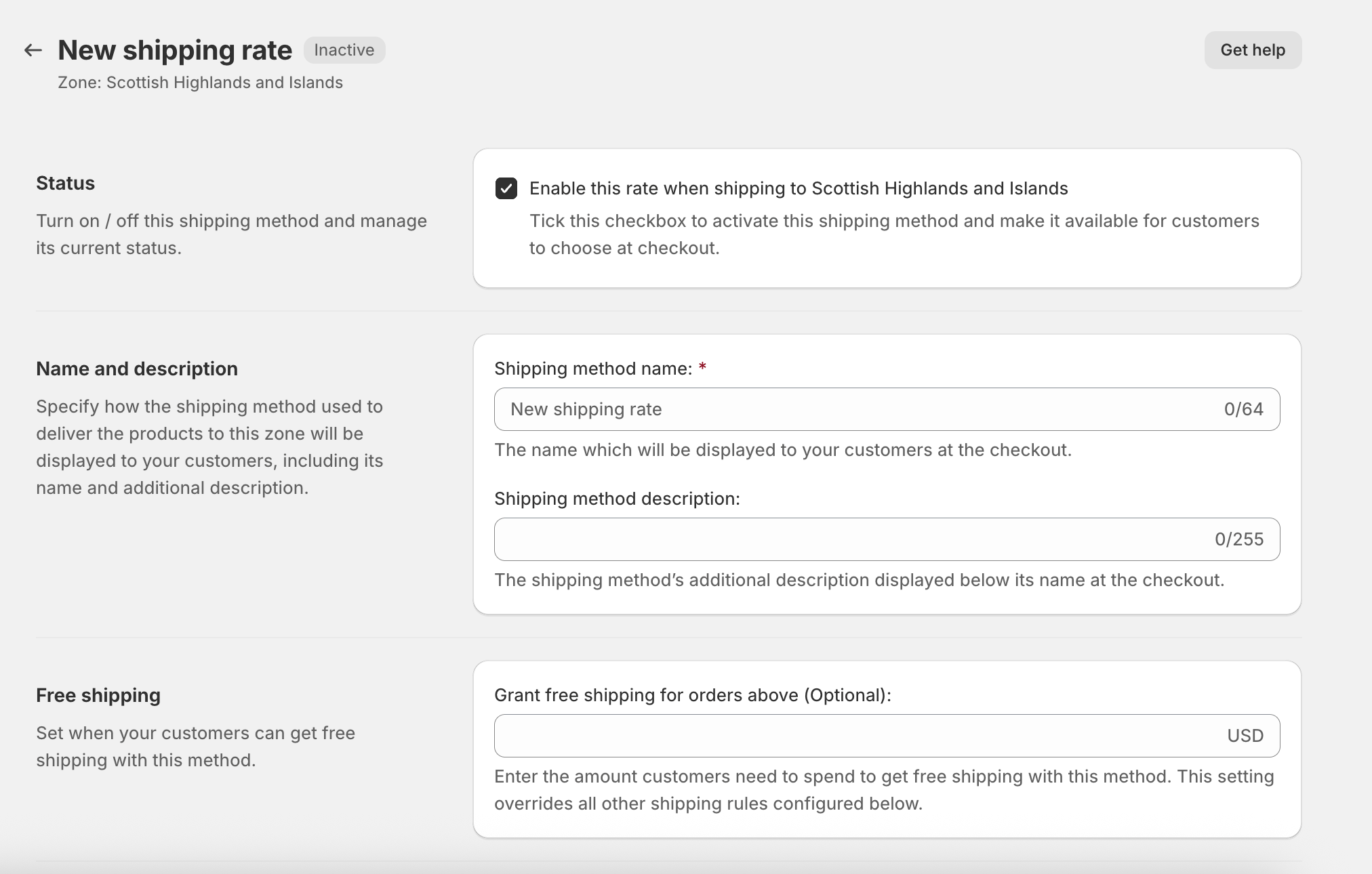Open the Get help button

tap(1253, 50)
